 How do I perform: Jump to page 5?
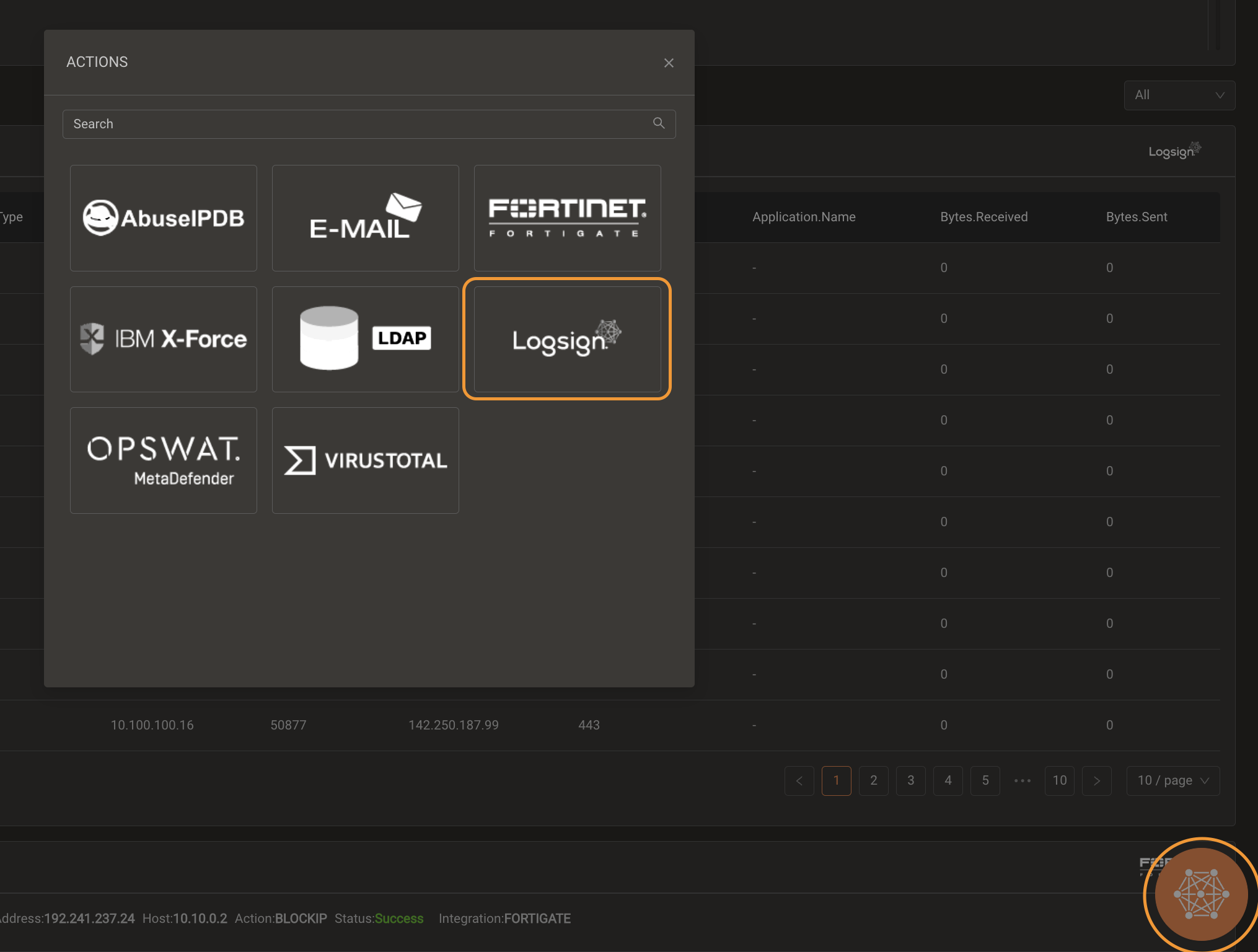[985, 780]
